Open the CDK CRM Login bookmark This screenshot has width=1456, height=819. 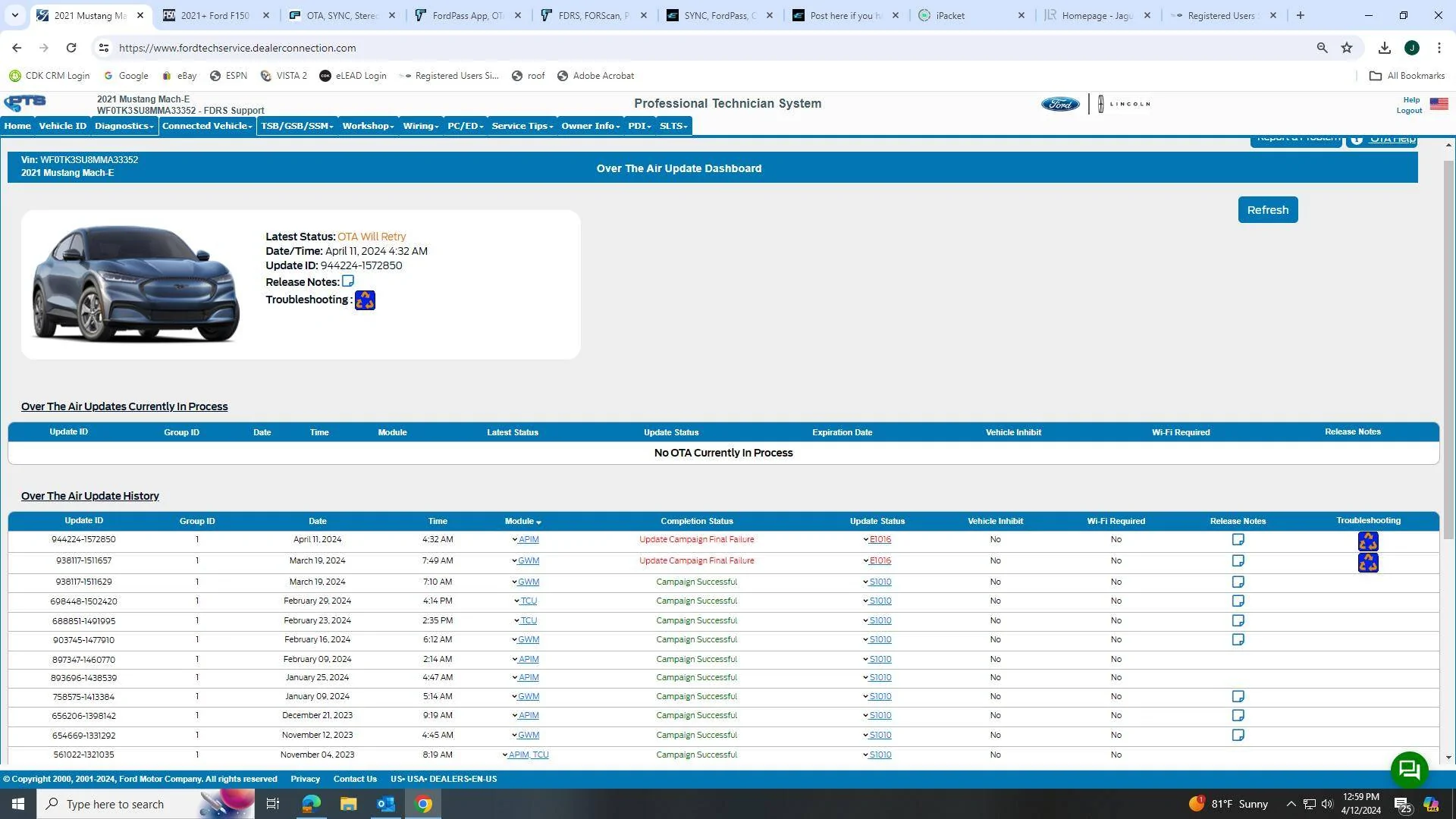coord(49,76)
